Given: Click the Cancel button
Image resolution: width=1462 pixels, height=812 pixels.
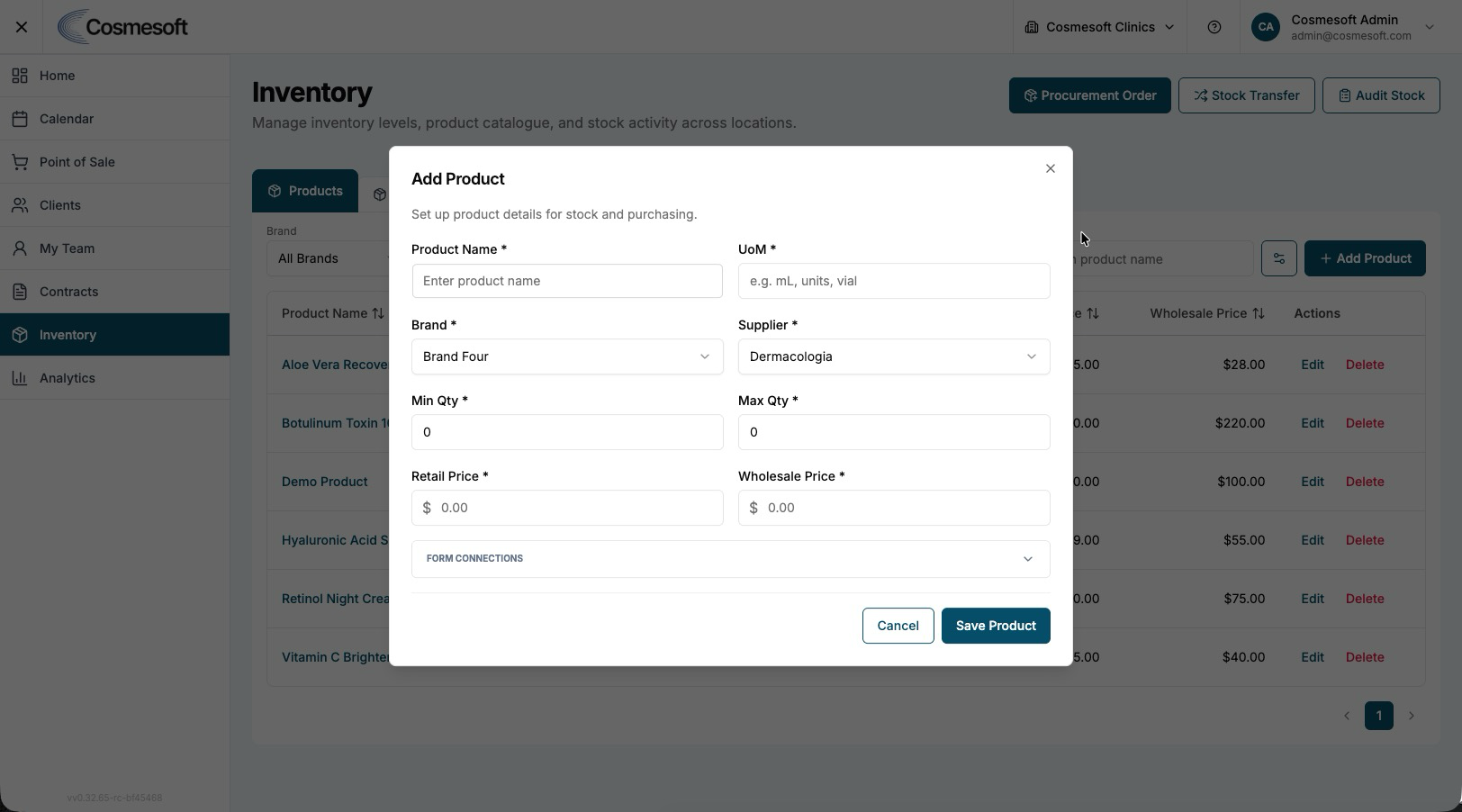Looking at the screenshot, I should point(898,626).
